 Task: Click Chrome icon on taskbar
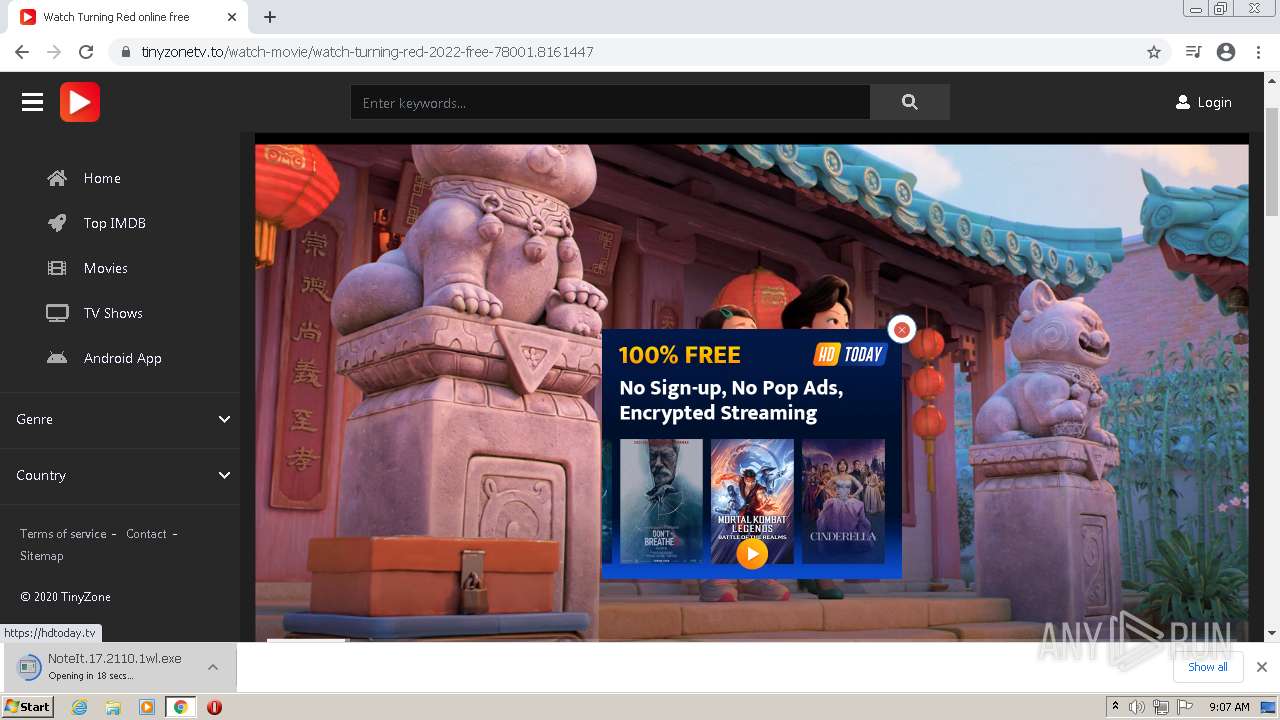point(181,707)
